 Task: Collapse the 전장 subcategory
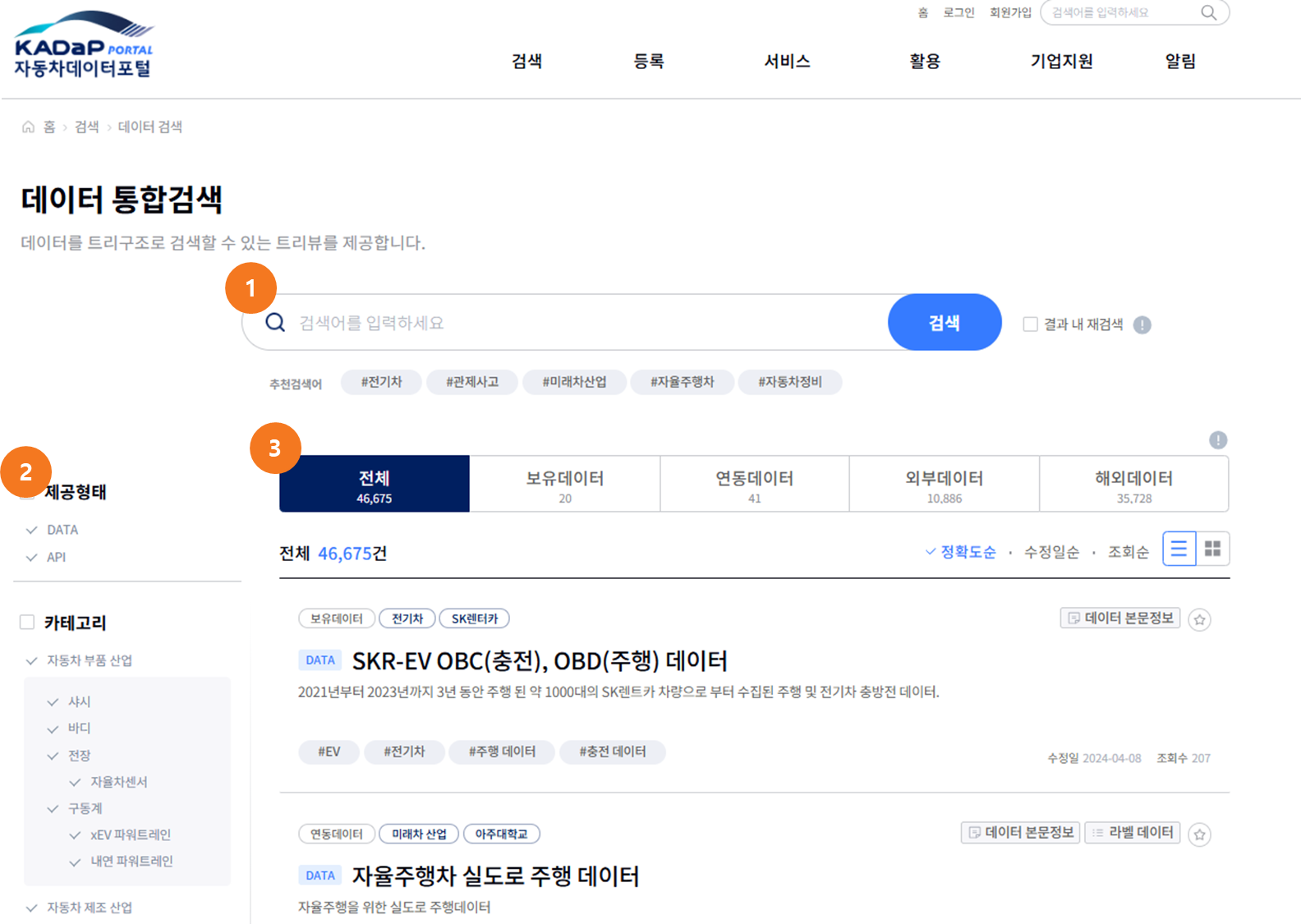pyautogui.click(x=53, y=755)
